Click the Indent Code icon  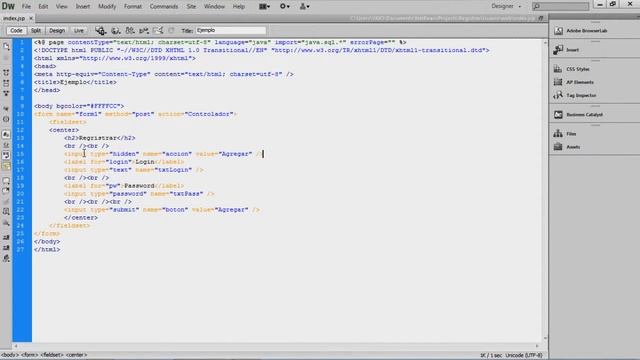(6, 237)
